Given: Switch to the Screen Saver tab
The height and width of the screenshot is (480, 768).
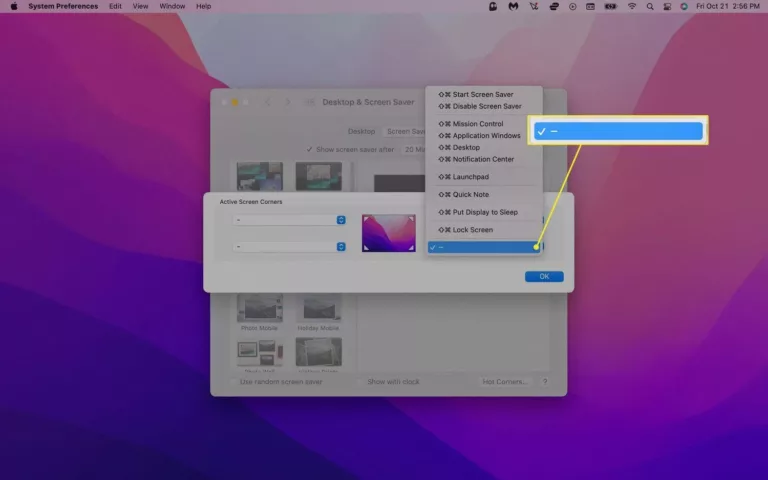Looking at the screenshot, I should click(x=406, y=131).
